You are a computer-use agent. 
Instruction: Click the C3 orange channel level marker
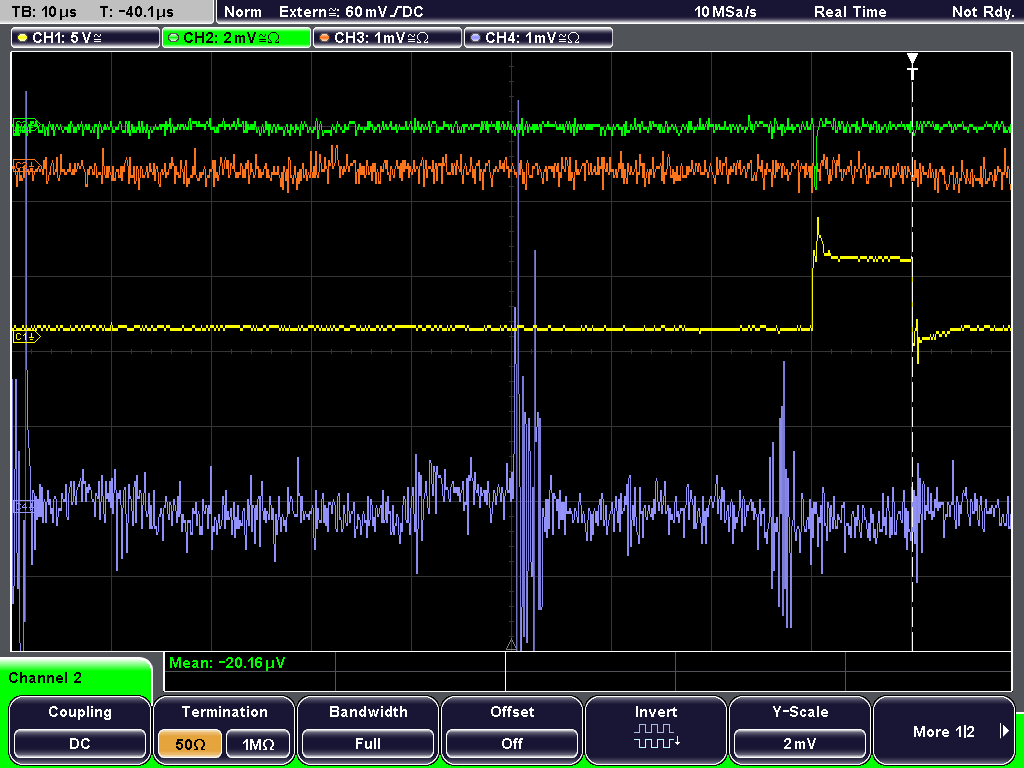point(25,167)
